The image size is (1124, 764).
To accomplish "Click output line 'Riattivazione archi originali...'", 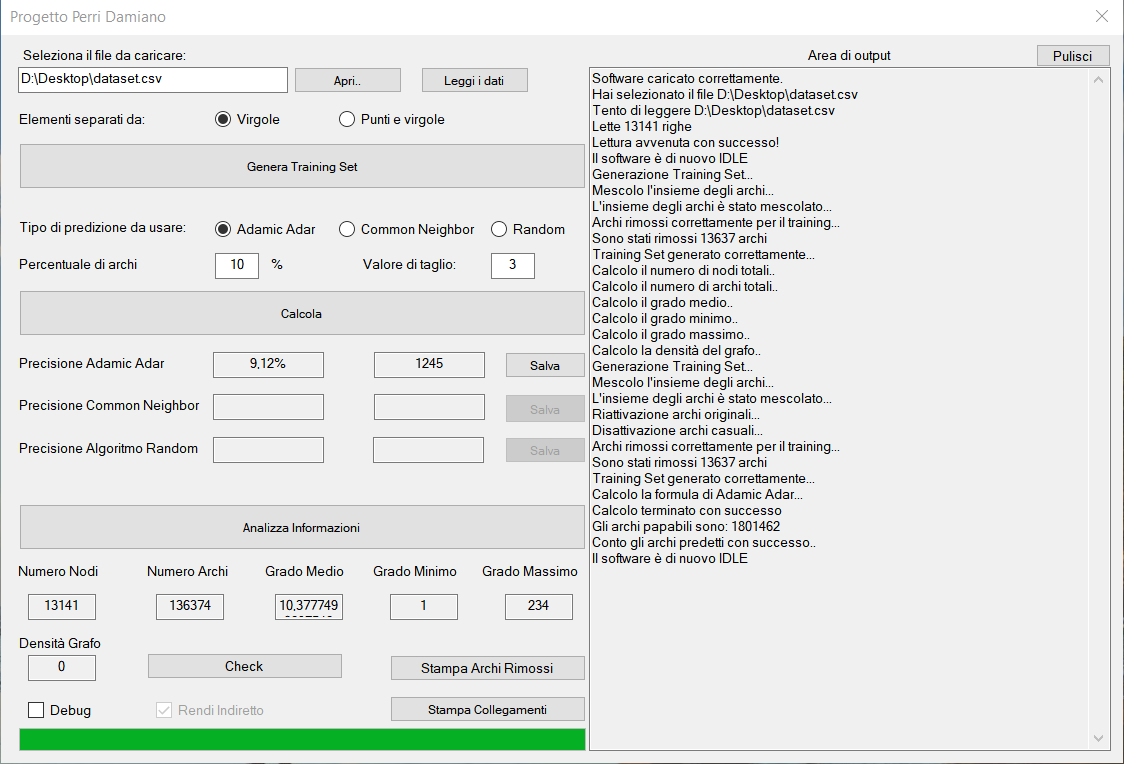I will pyautogui.click(x=676, y=414).
